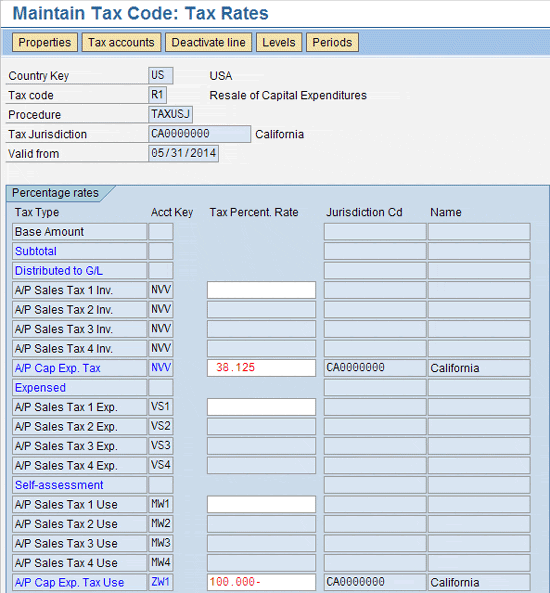Screen dimensions: 550x593
Task: Click NVV key of A/P Cap Exp. Tax row
Action: tap(161, 368)
